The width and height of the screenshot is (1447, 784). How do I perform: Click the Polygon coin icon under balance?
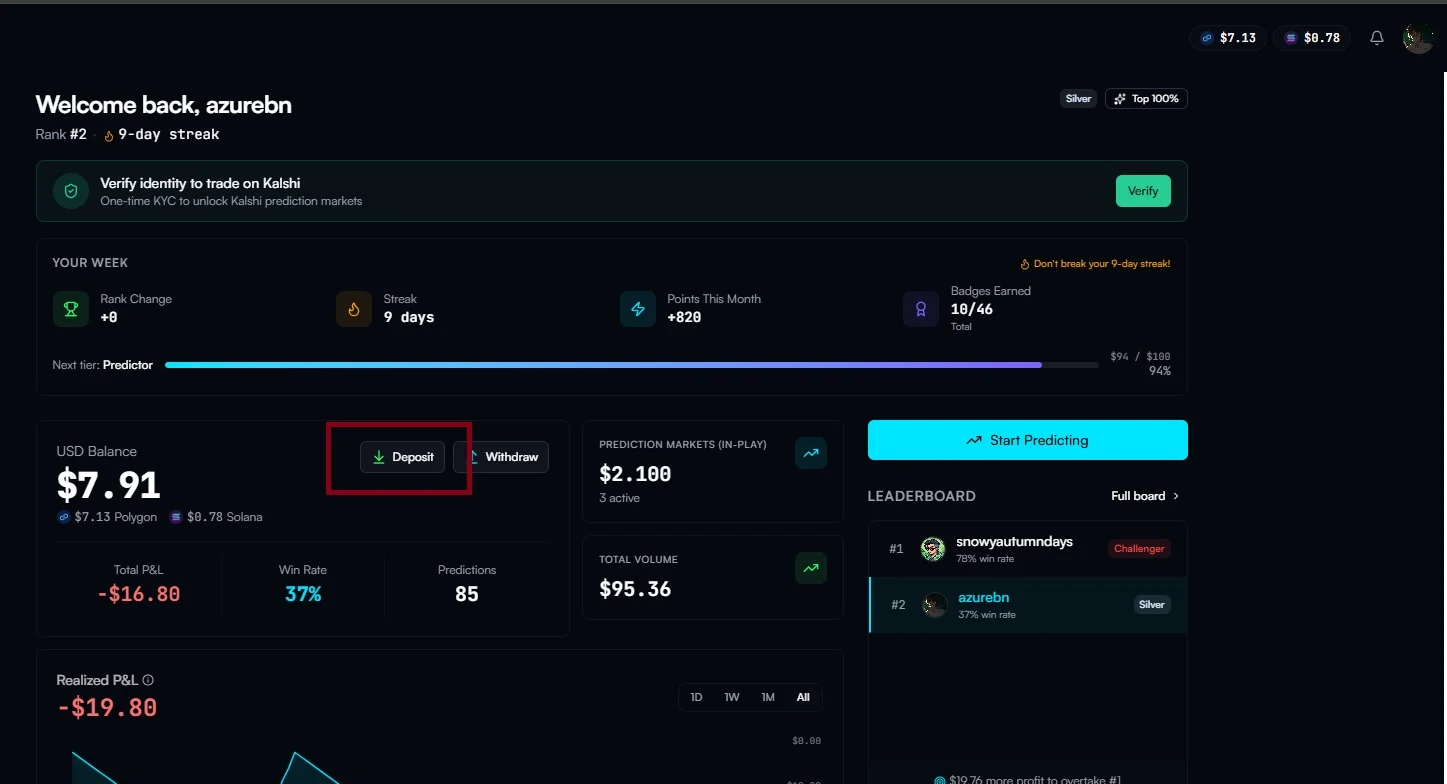point(64,517)
